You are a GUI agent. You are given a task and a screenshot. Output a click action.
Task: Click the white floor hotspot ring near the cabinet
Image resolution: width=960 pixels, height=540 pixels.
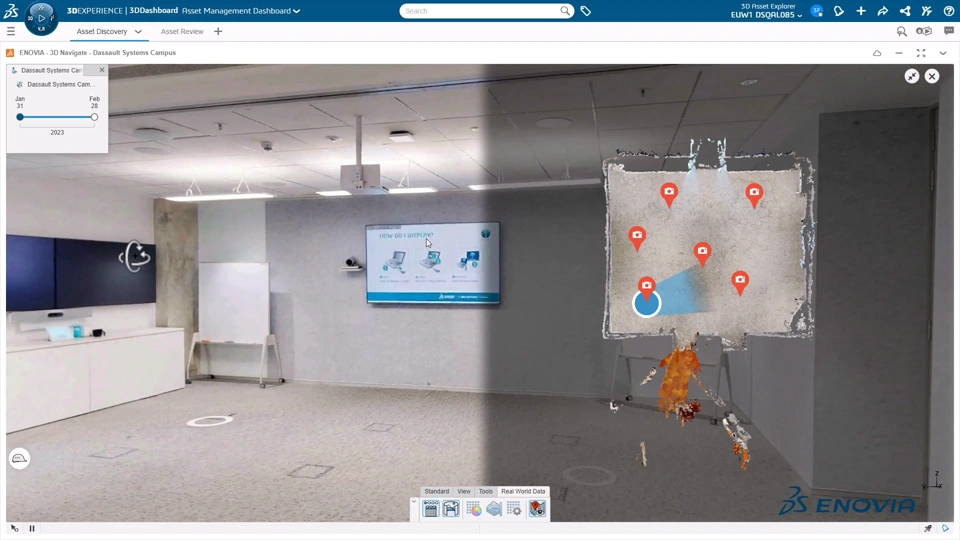coord(210,421)
